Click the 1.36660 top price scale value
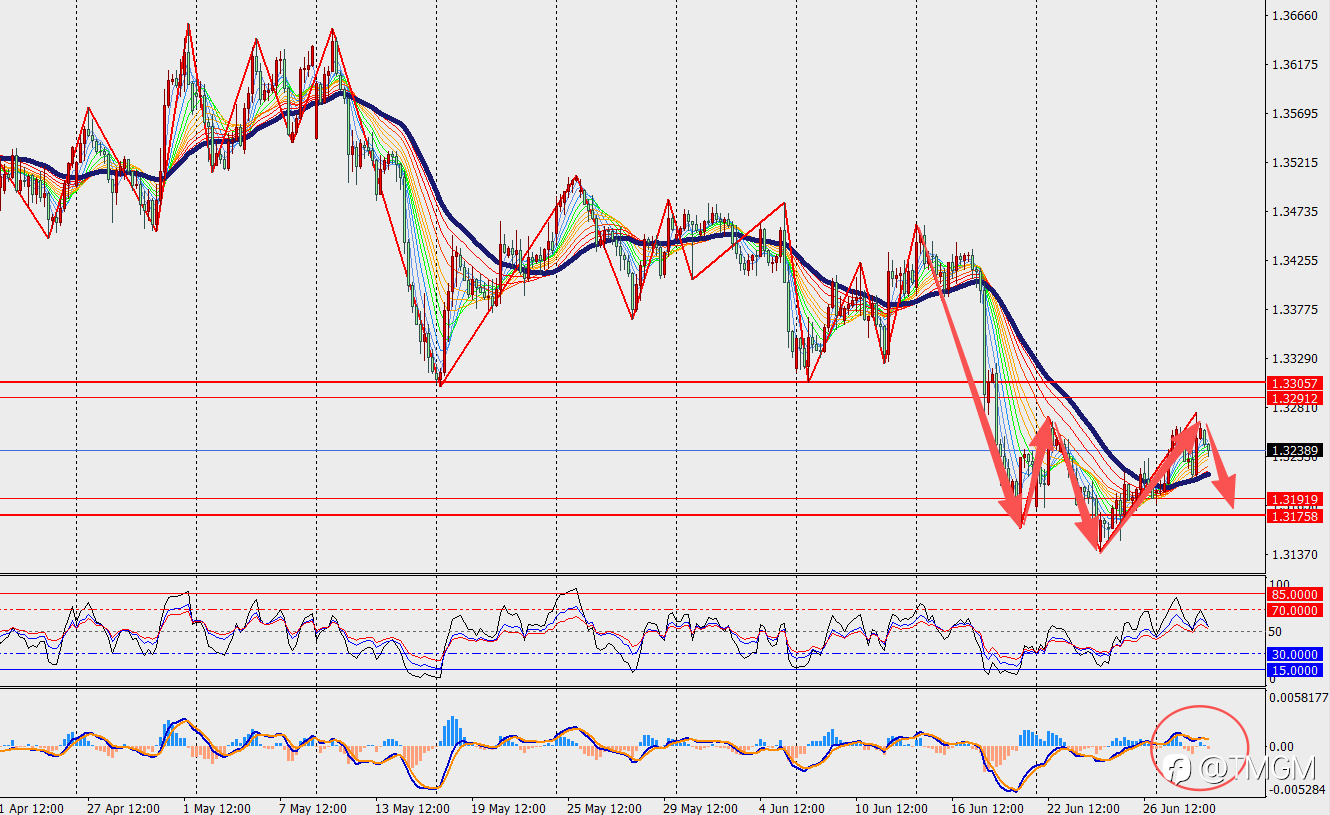 pos(1292,16)
